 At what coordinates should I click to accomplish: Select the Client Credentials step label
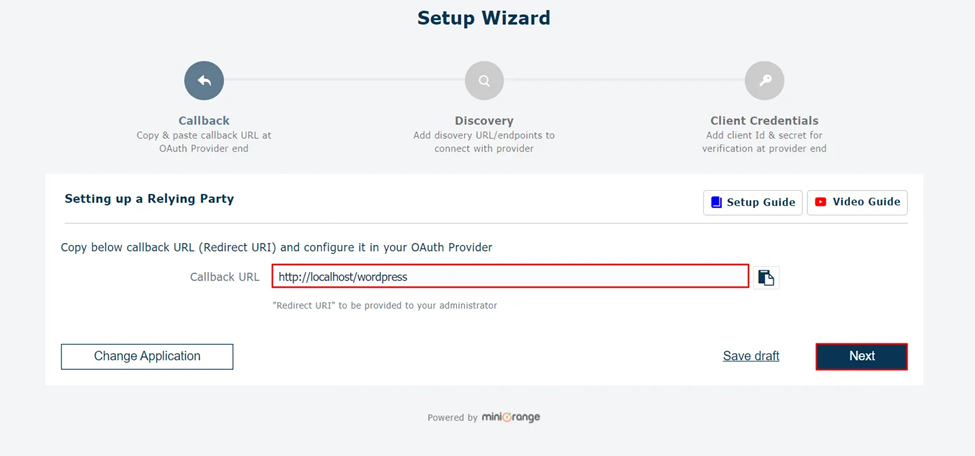pos(764,121)
